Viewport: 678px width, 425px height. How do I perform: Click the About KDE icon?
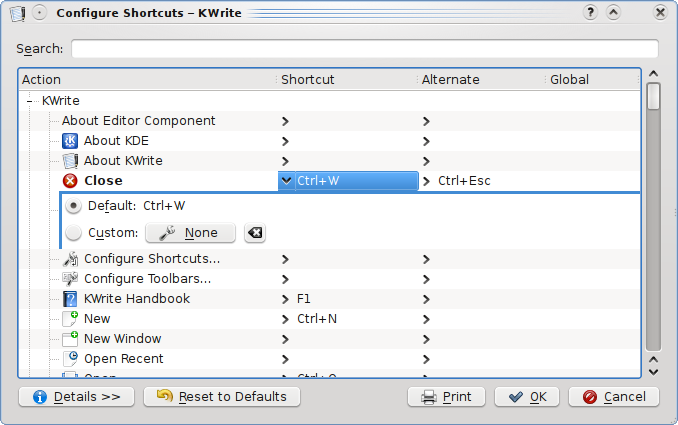pos(70,141)
